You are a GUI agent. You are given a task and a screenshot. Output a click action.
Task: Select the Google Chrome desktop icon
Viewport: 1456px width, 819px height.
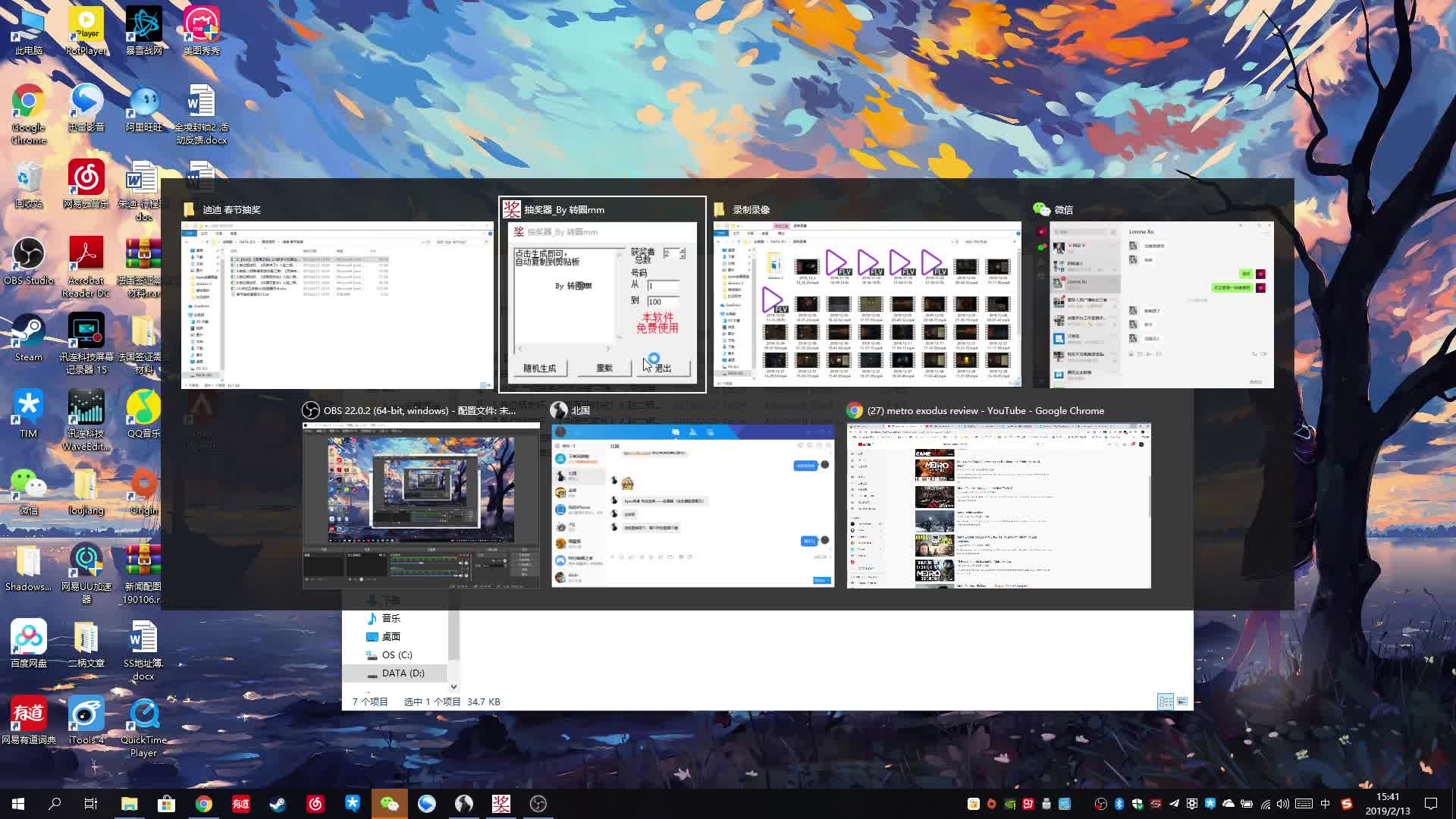coord(29,115)
